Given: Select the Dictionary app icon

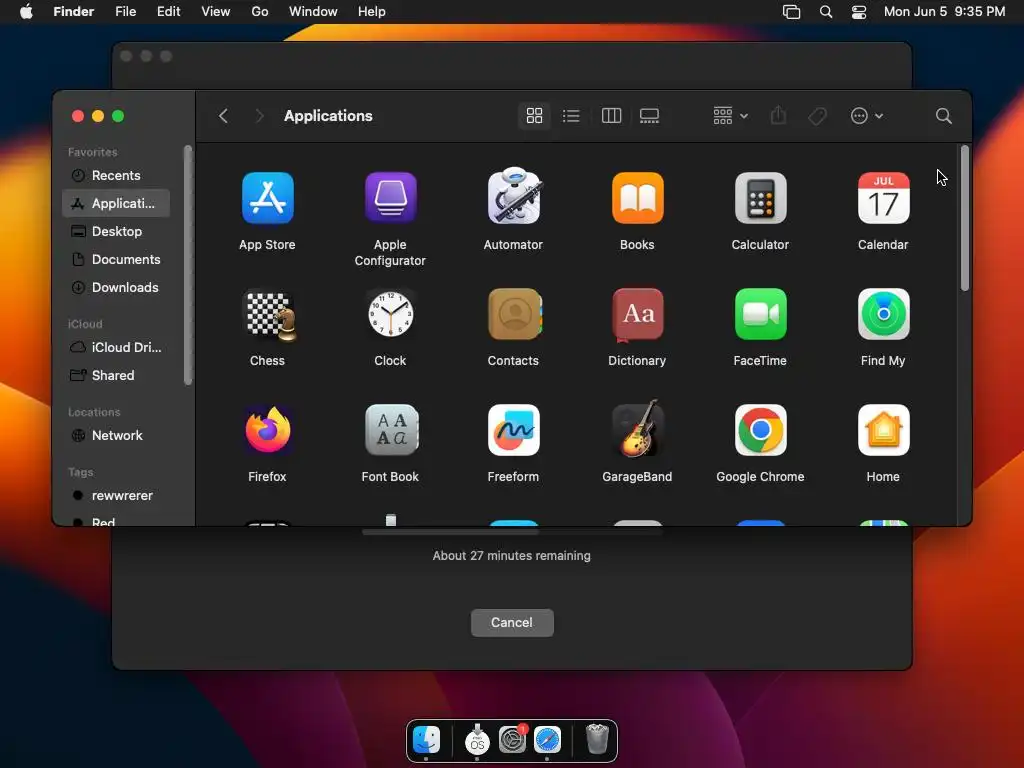Looking at the screenshot, I should [x=637, y=315].
